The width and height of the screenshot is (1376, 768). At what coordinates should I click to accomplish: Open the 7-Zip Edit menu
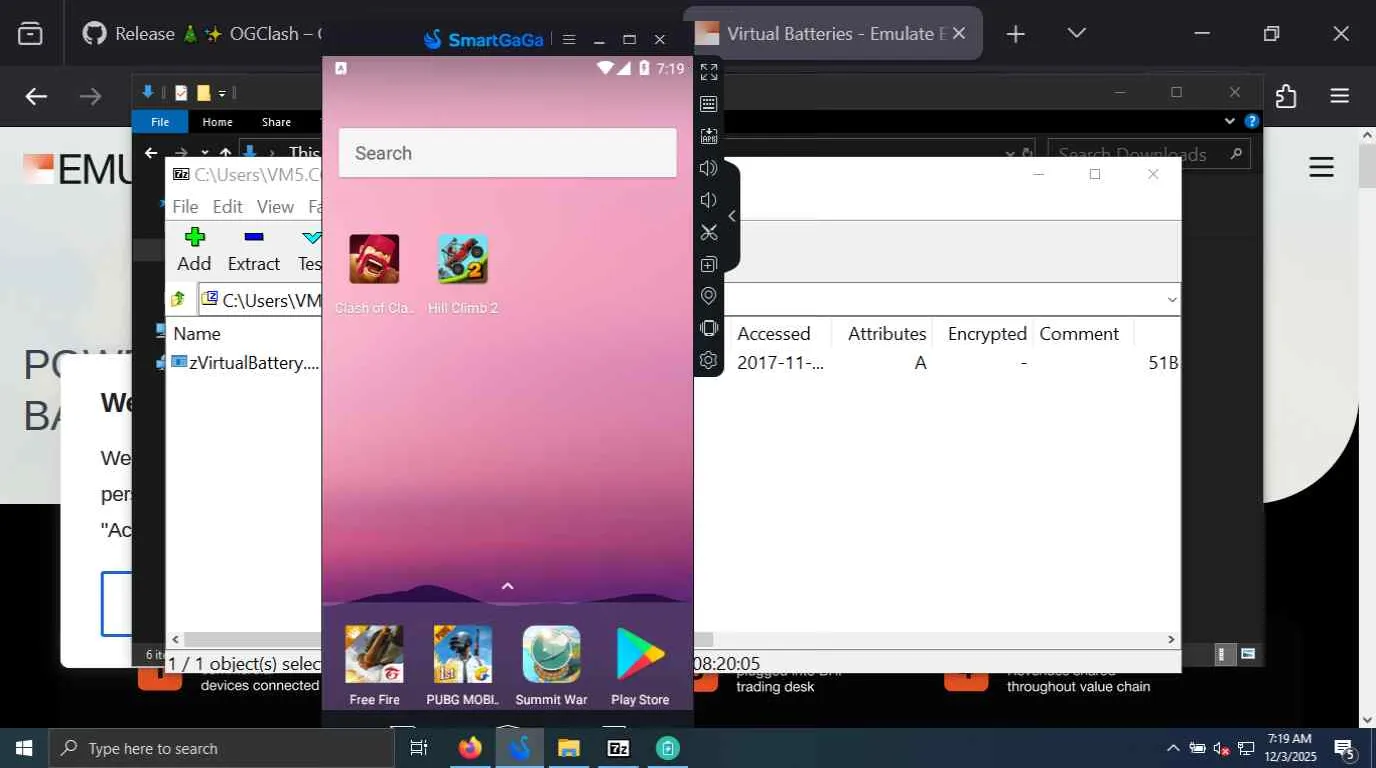pyautogui.click(x=227, y=207)
